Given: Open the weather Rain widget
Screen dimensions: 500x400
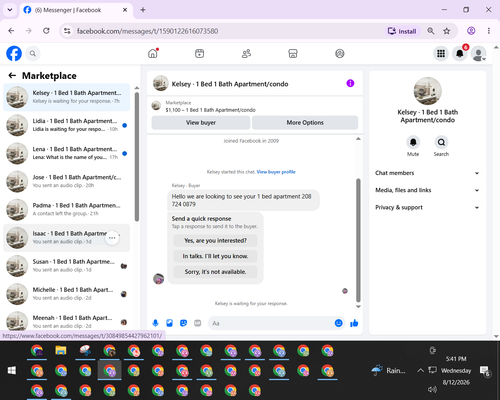Looking at the screenshot, I should pyautogui.click(x=389, y=370).
